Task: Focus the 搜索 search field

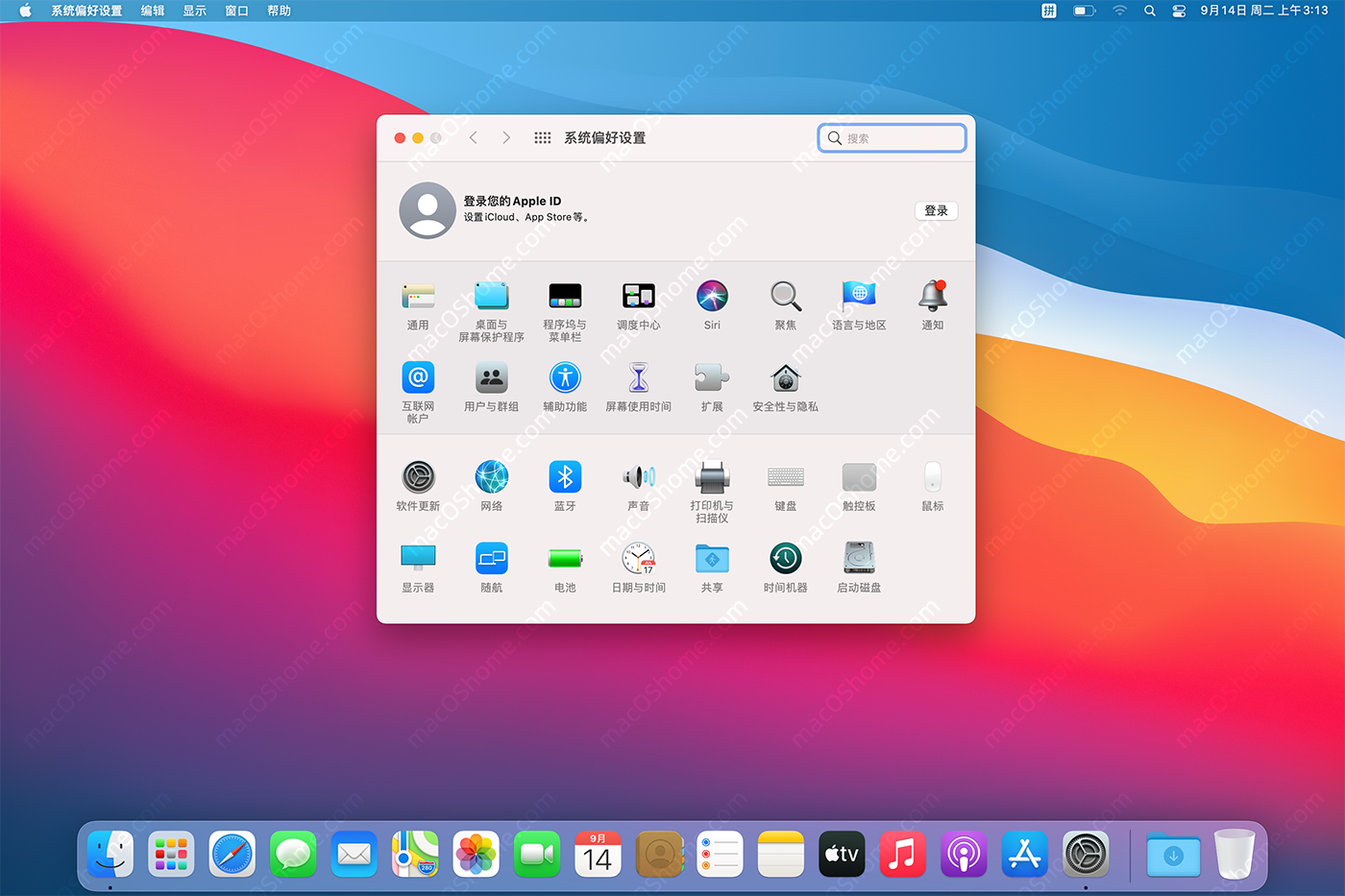Action: (x=892, y=138)
